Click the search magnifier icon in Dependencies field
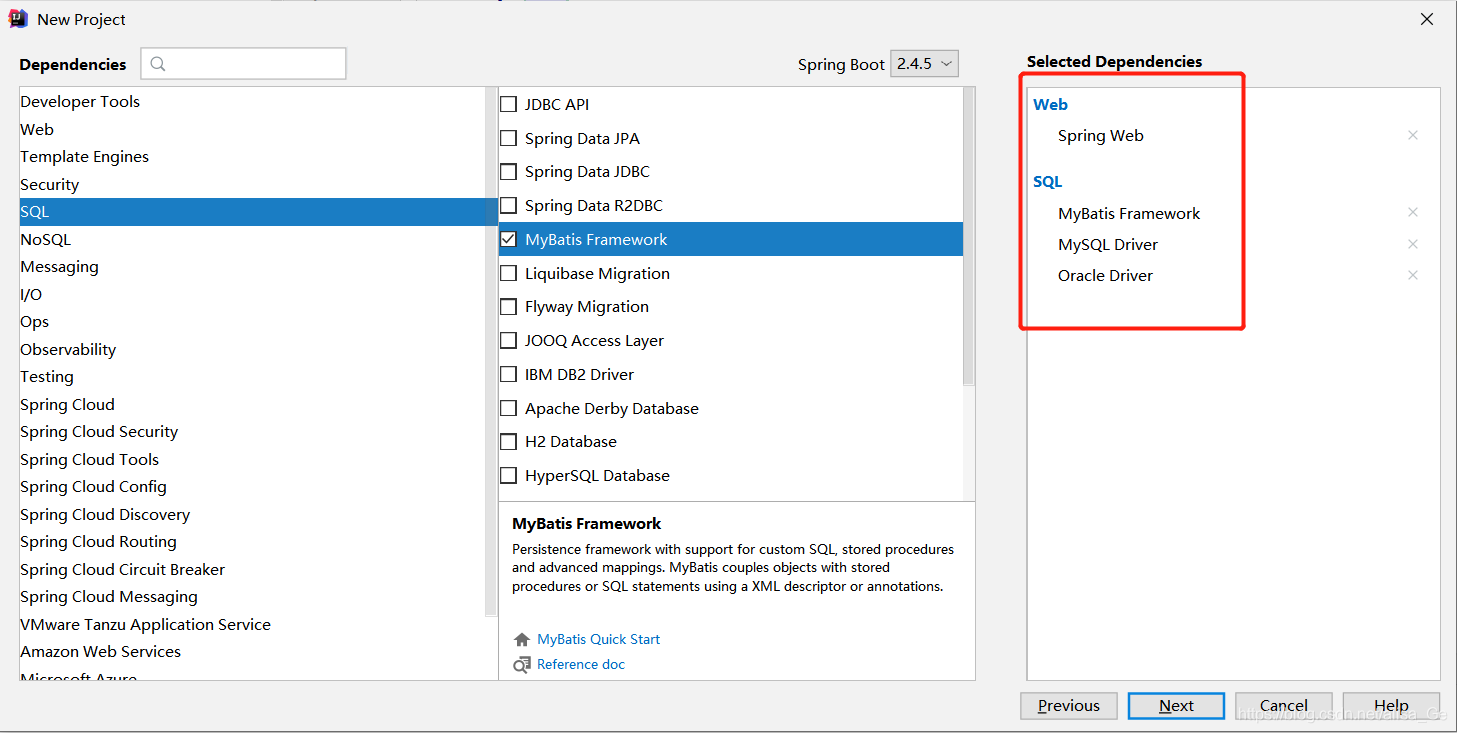Image resolution: width=1457 pixels, height=733 pixels. point(157,63)
